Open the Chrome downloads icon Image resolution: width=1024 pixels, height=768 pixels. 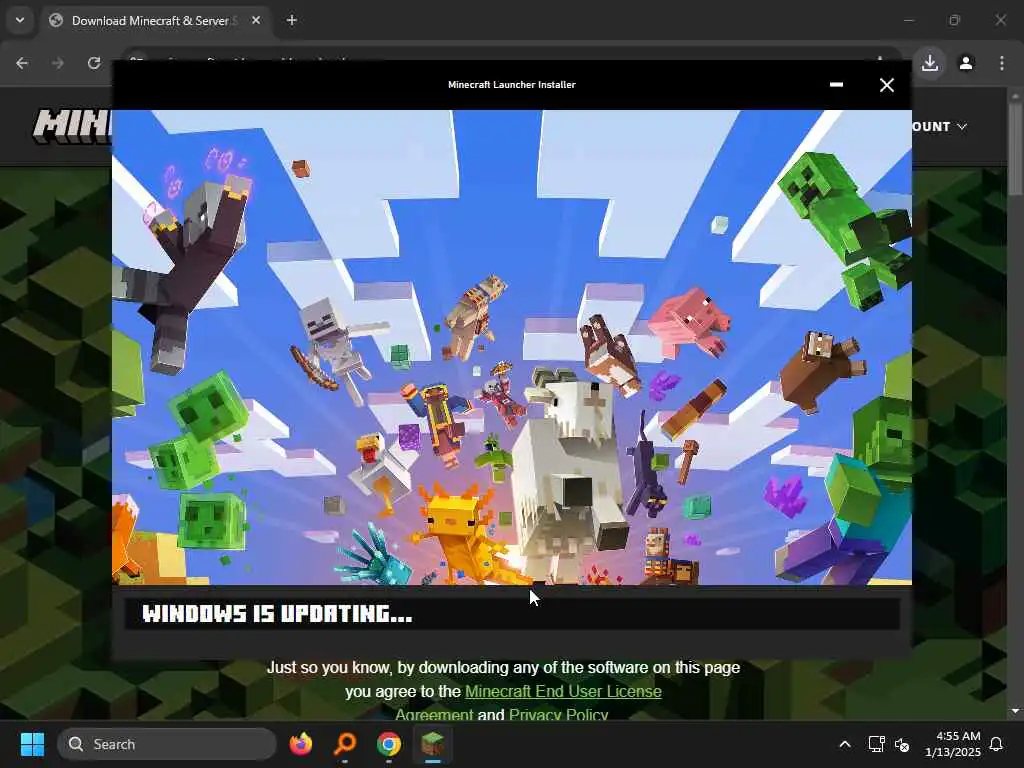click(930, 63)
